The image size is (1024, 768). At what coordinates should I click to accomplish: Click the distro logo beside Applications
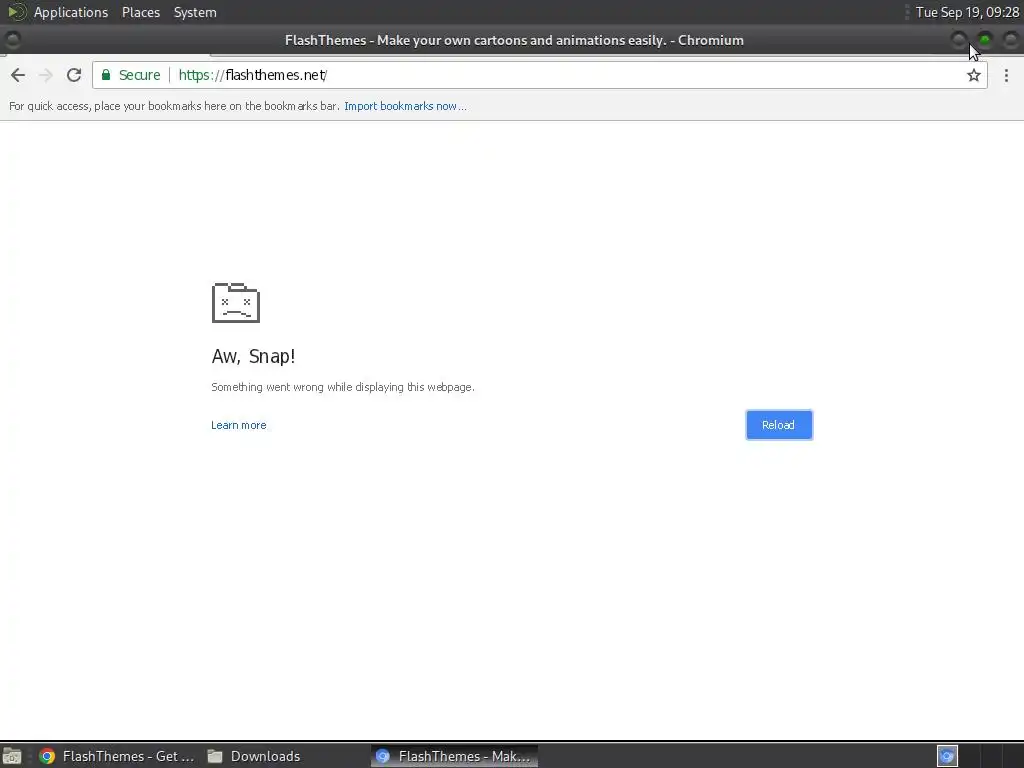point(16,12)
